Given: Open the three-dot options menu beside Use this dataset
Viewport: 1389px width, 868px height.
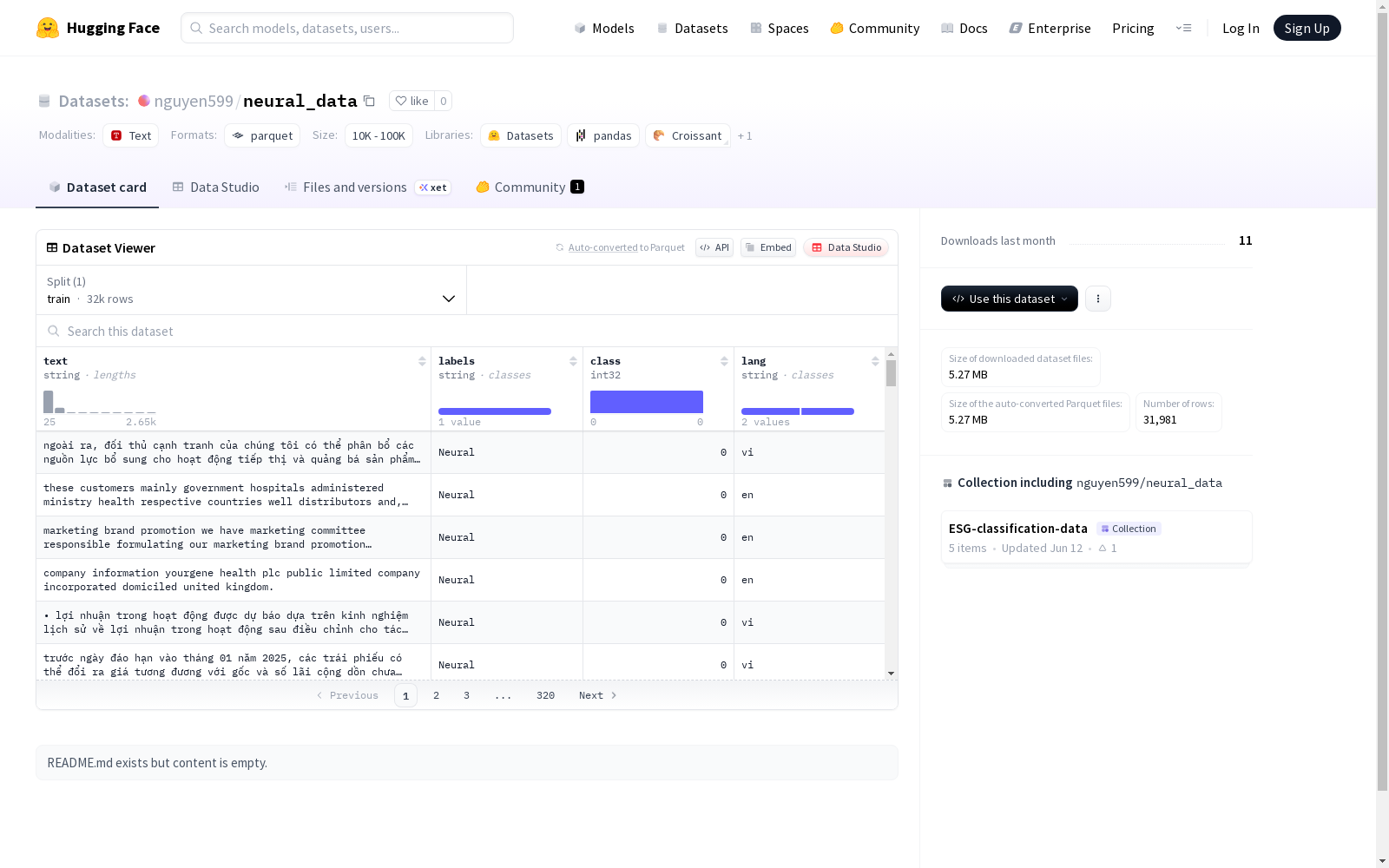Looking at the screenshot, I should (x=1098, y=299).
